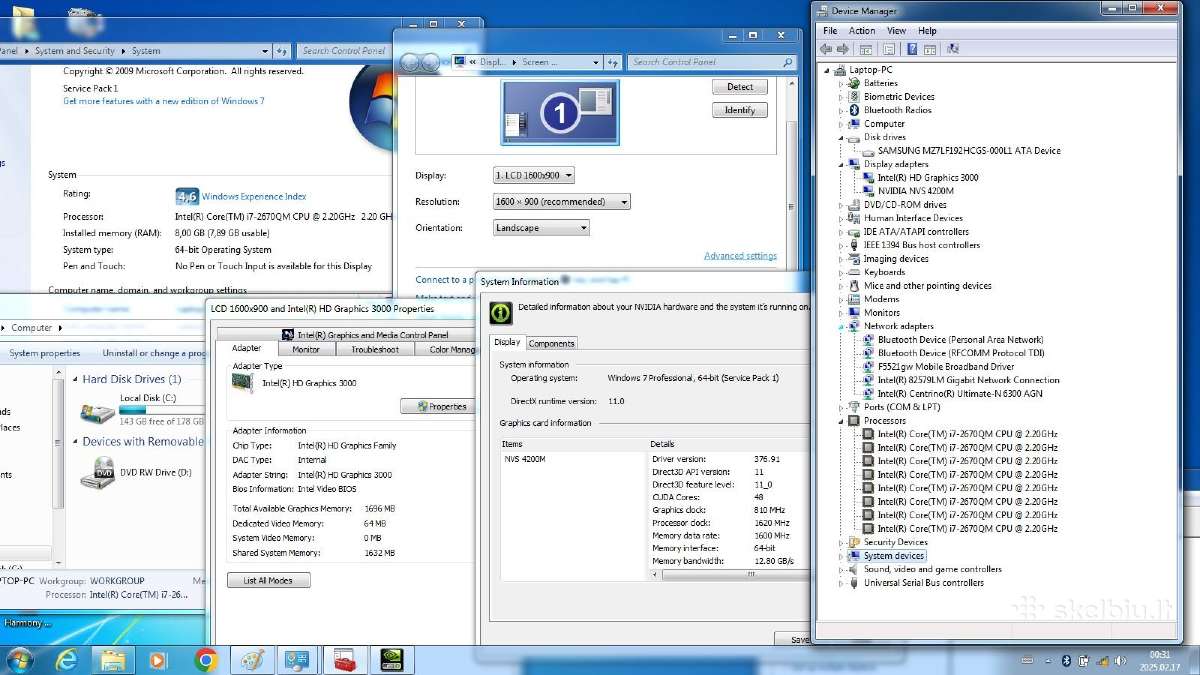The image size is (1200, 675).
Task: Click the adapter card icon under Adapter Type
Action: [x=242, y=383]
